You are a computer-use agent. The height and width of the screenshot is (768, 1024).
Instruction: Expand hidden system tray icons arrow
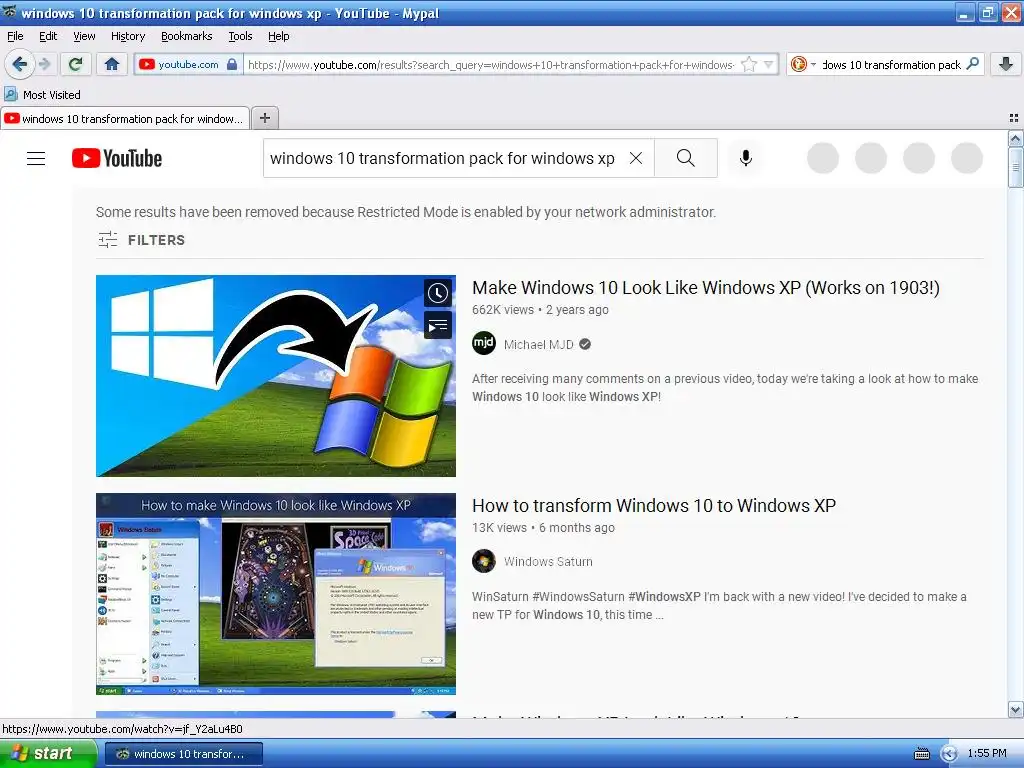(x=949, y=754)
